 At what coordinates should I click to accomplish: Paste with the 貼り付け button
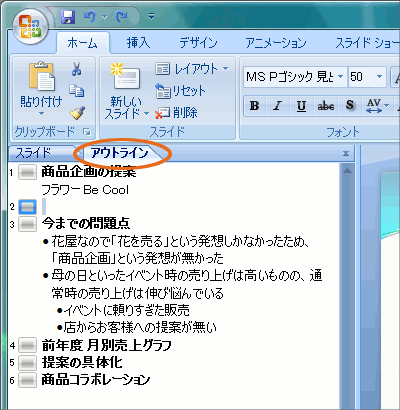point(41,89)
